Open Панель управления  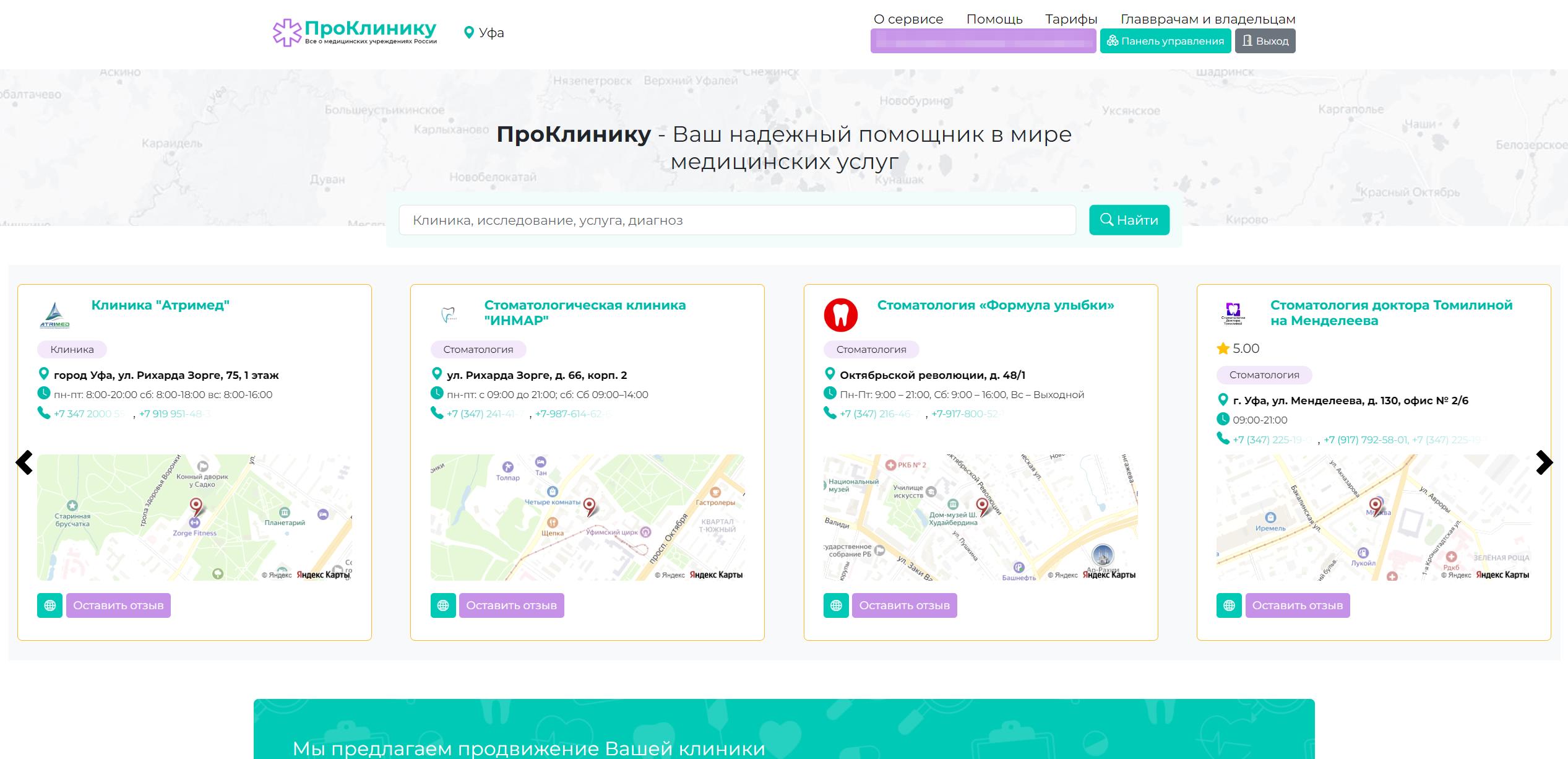1165,41
